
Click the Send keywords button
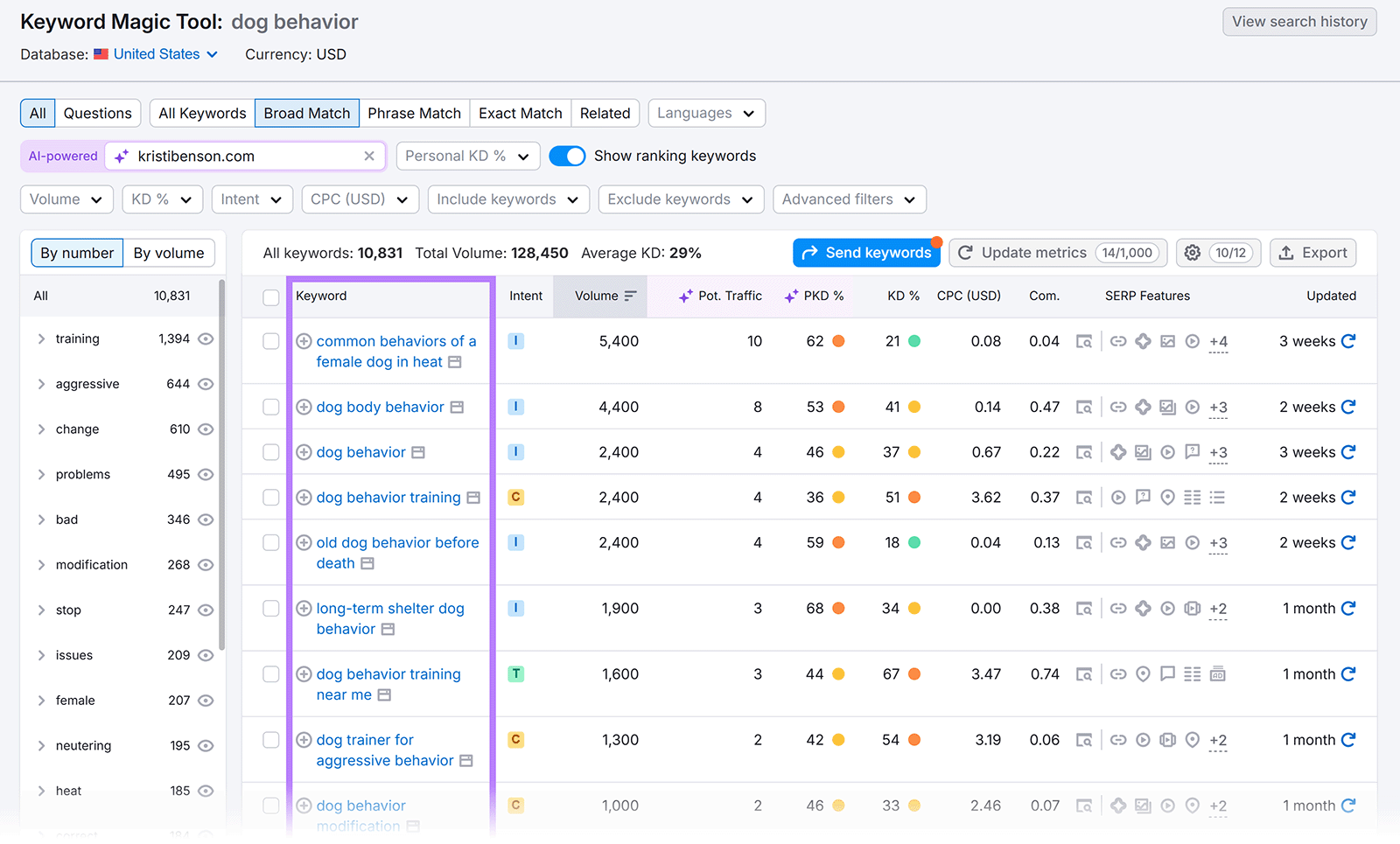point(866,253)
